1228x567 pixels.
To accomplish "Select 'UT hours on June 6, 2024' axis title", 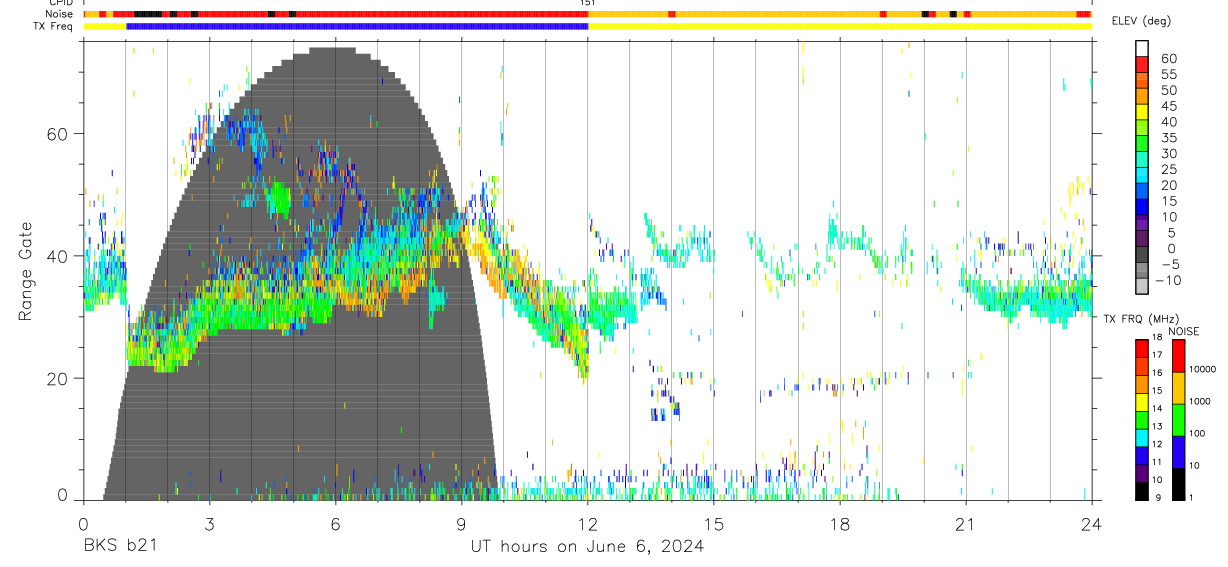I will coord(587,546).
